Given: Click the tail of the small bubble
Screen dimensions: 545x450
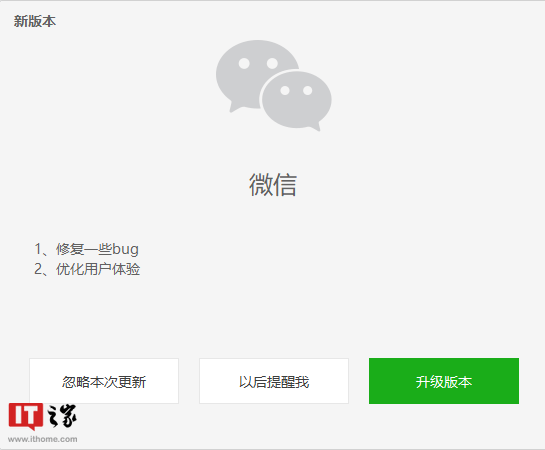Looking at the screenshot, I should (x=315, y=127).
